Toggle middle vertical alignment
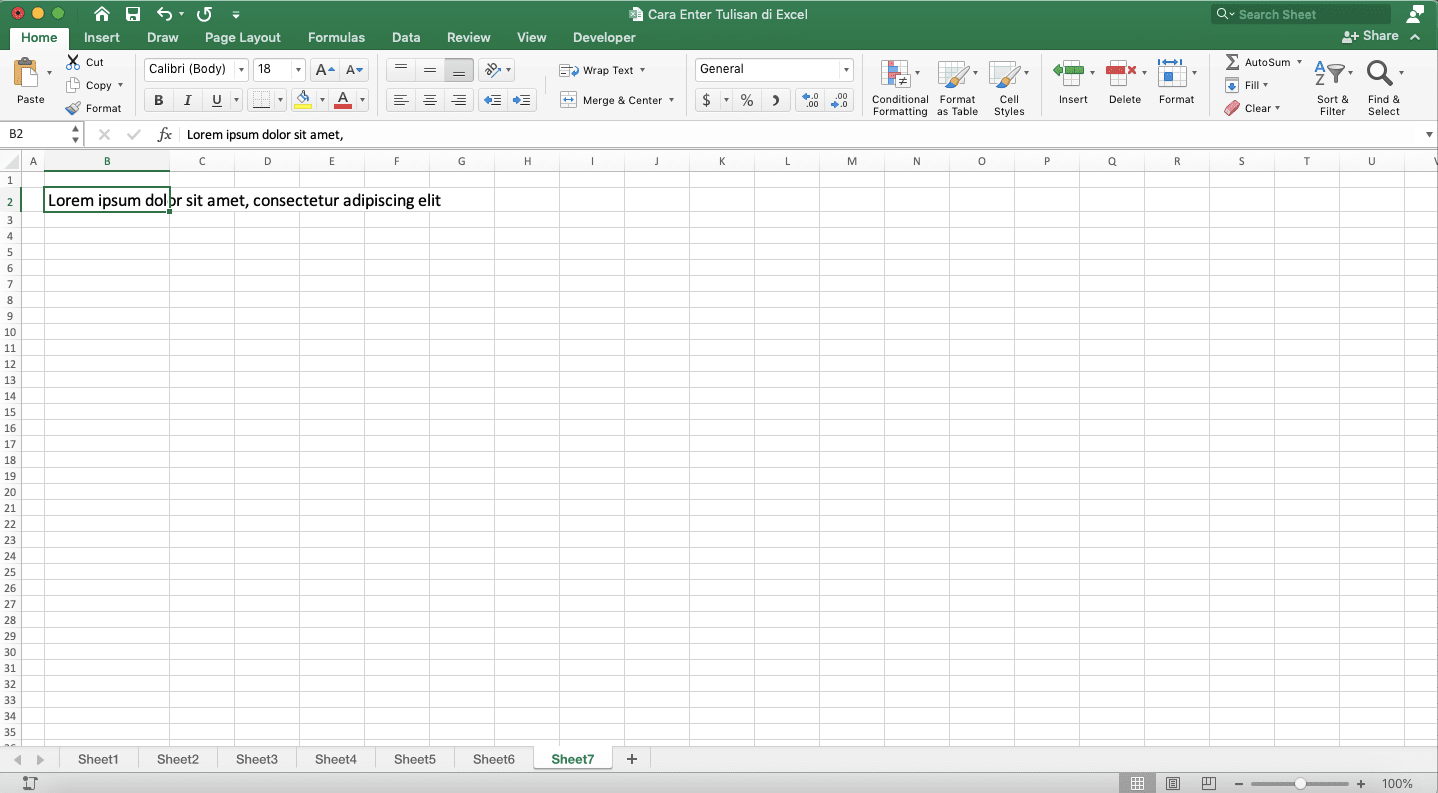Screen dimensions: 1438x793 point(430,70)
